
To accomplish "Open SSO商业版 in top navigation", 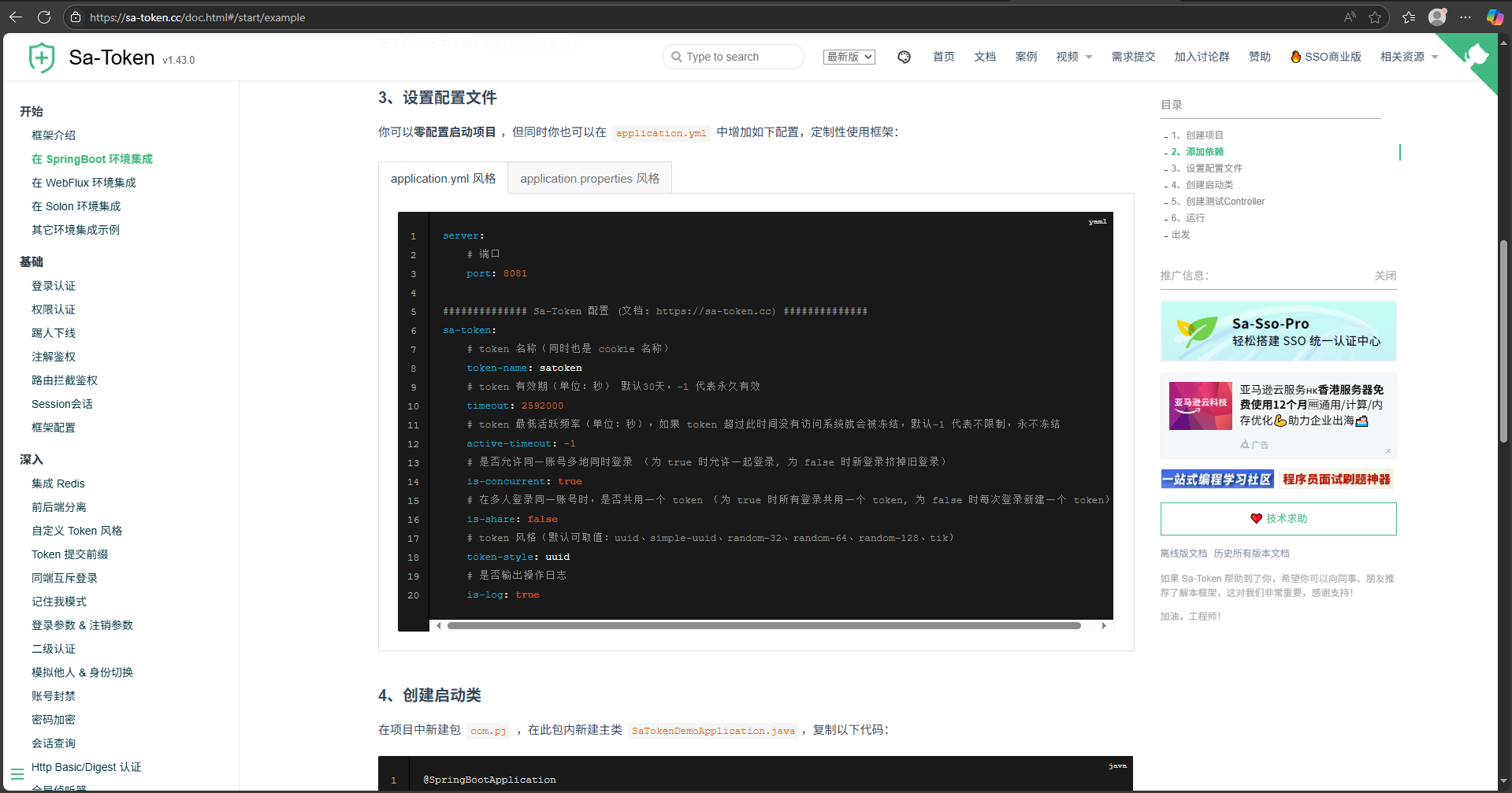I will (1333, 57).
